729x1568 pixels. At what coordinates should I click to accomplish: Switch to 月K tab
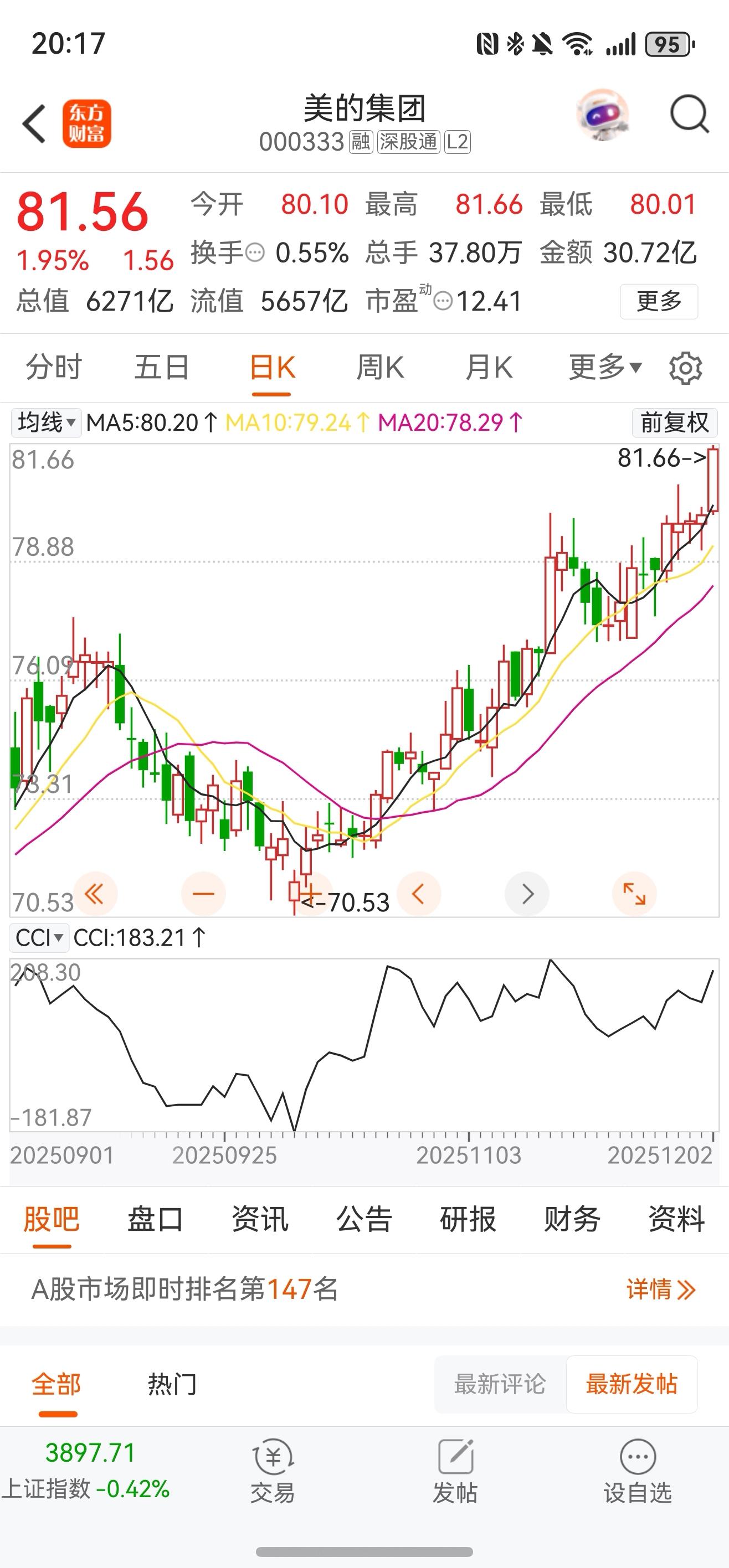tap(489, 367)
